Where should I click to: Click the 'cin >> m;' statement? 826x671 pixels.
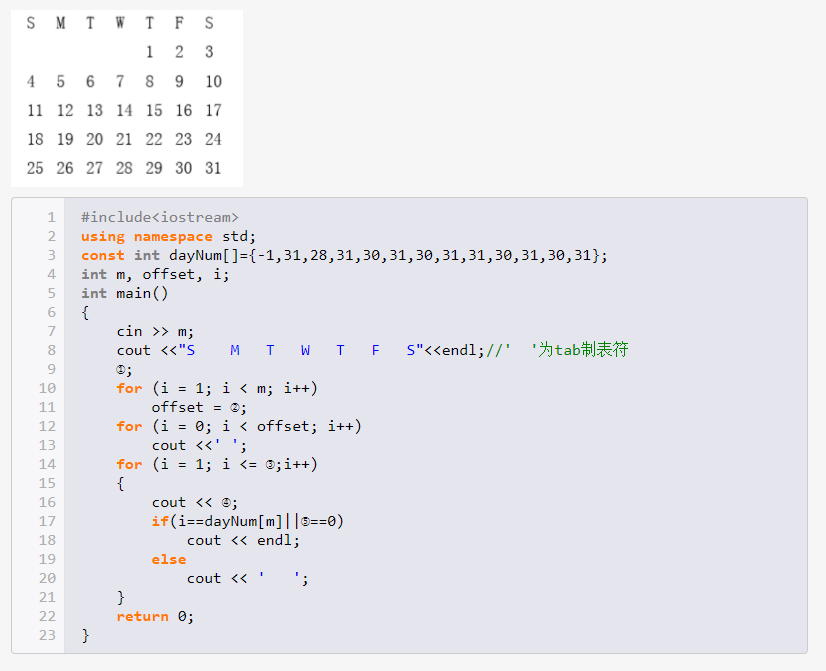pyautogui.click(x=155, y=331)
